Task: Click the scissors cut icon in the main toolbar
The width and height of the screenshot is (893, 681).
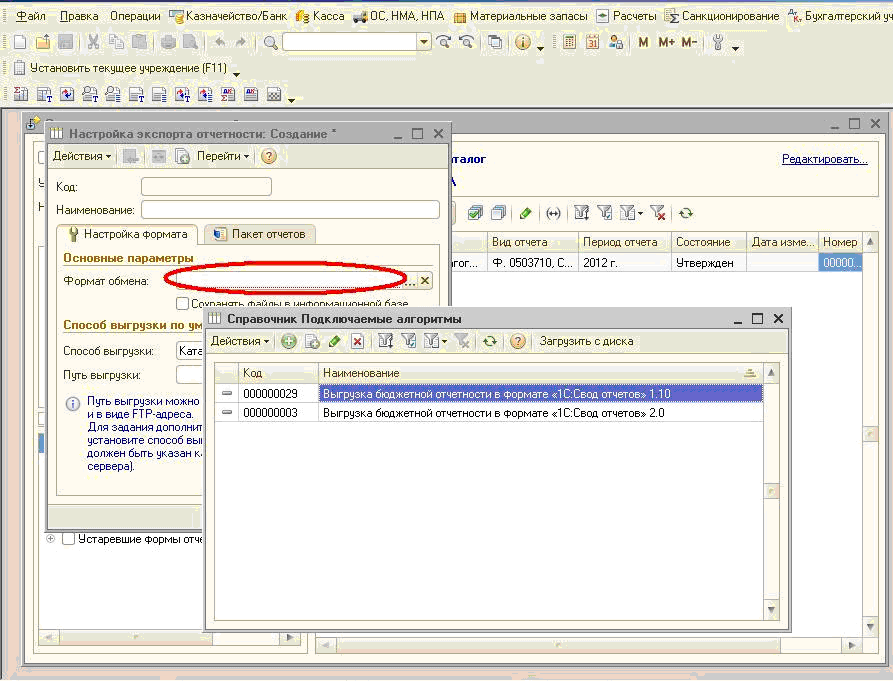Action: [93, 42]
